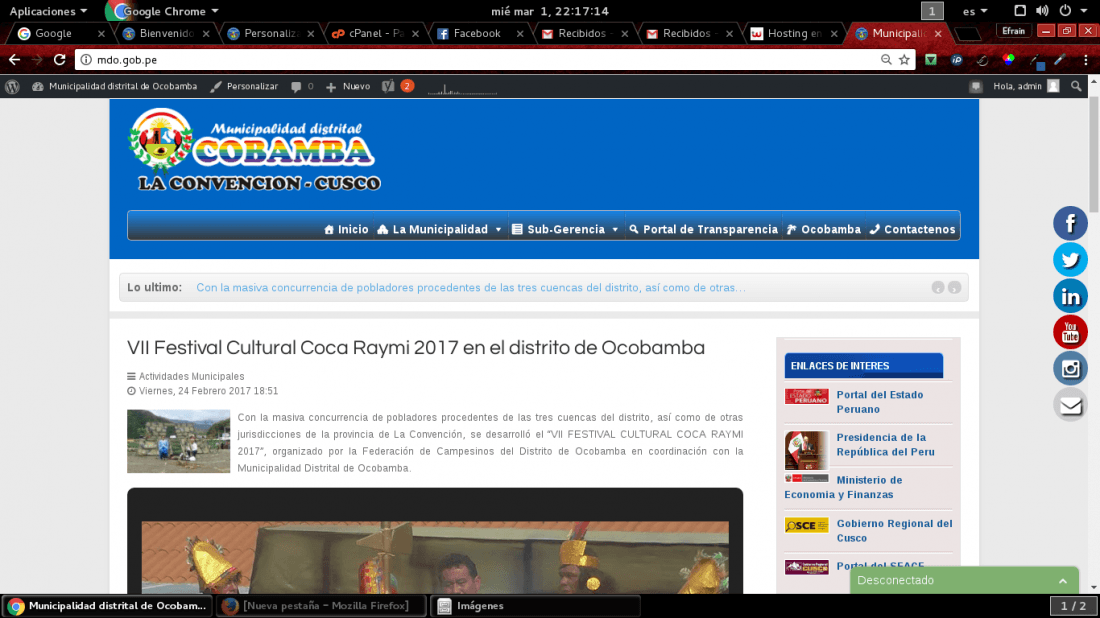The image size is (1100, 618).
Task: Open the email envelope social icon
Action: (1070, 405)
